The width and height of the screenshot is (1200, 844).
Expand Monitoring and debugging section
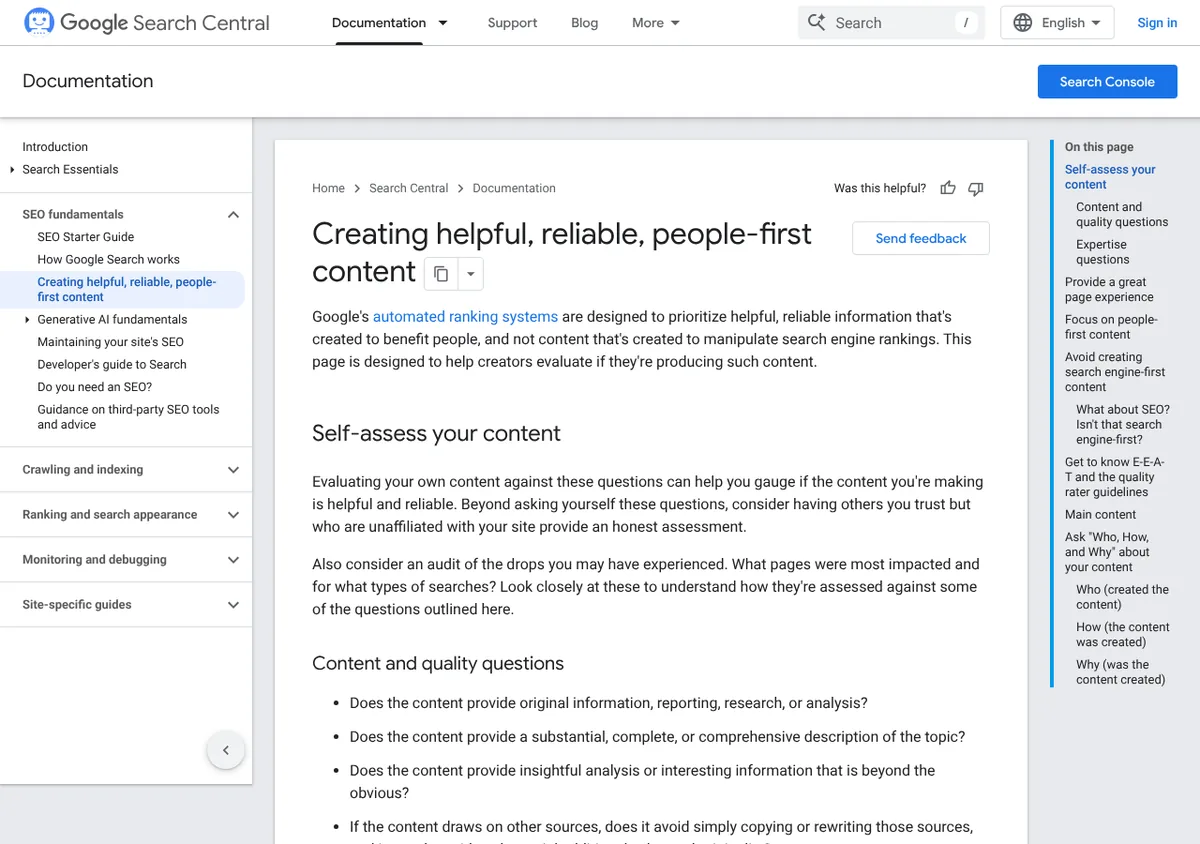point(233,560)
